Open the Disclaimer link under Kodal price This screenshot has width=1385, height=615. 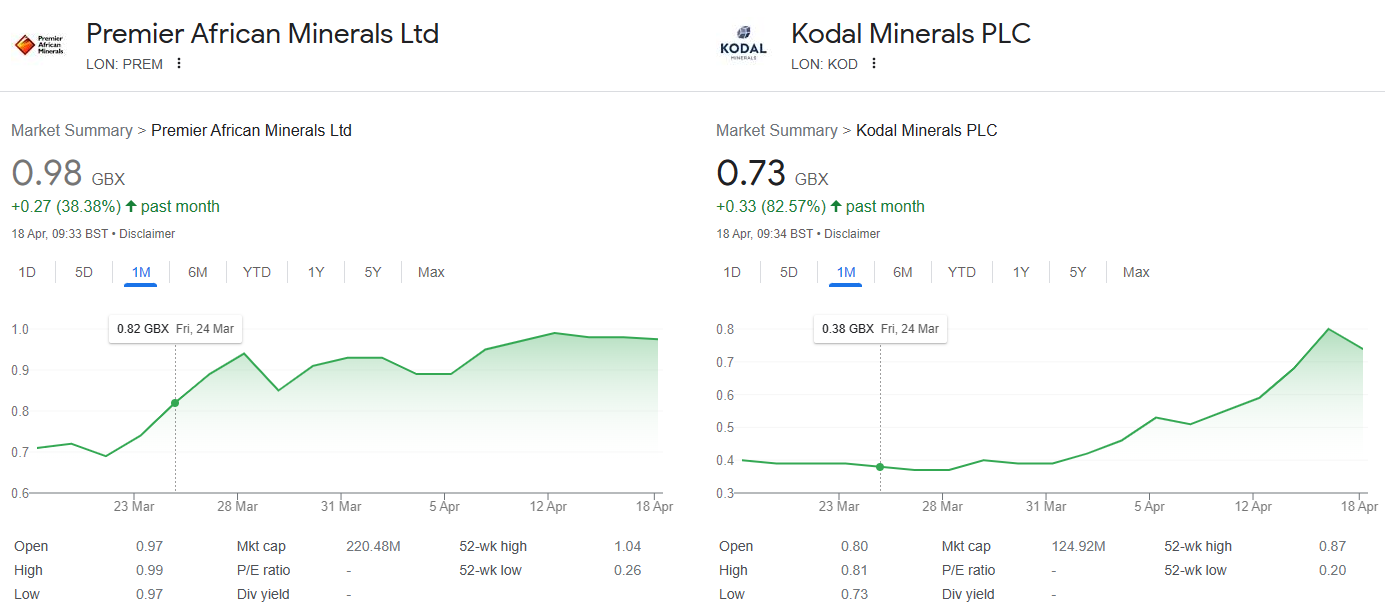(853, 234)
